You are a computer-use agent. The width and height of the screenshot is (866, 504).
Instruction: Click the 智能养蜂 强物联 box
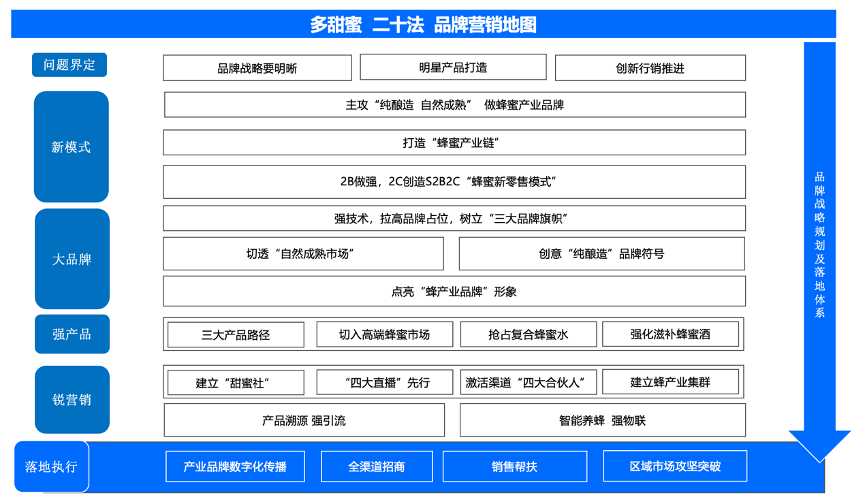coord(602,421)
